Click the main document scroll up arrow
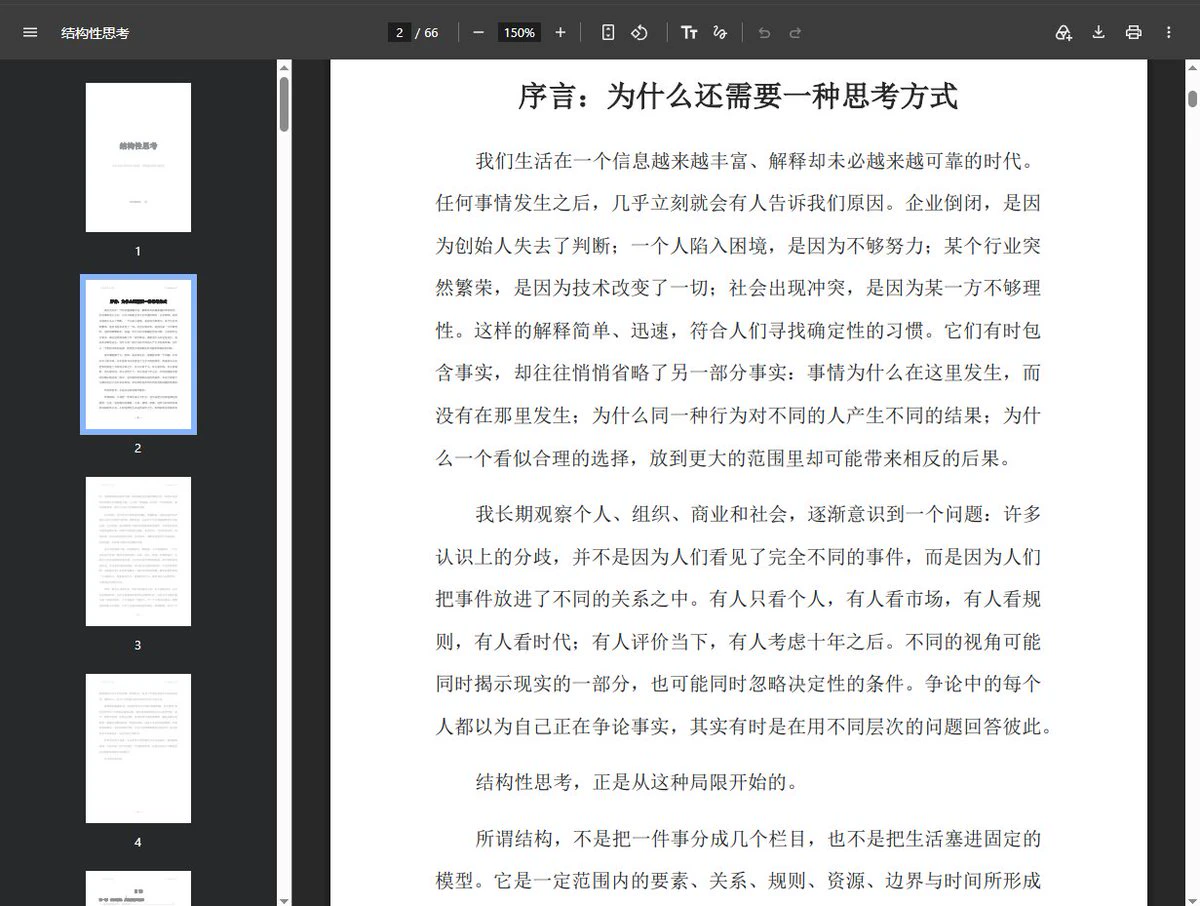 1192,68
